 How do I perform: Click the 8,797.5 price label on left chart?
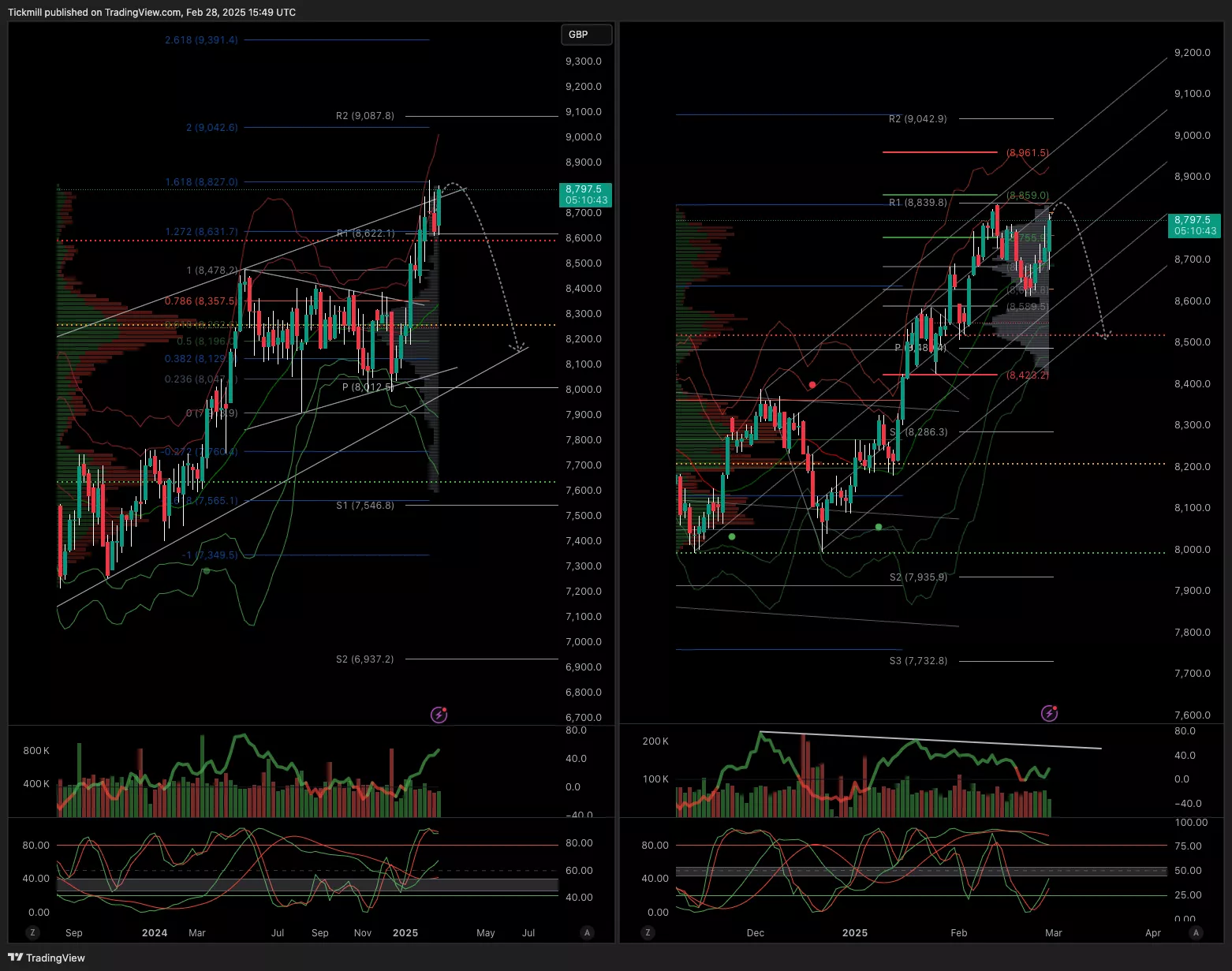pyautogui.click(x=584, y=194)
